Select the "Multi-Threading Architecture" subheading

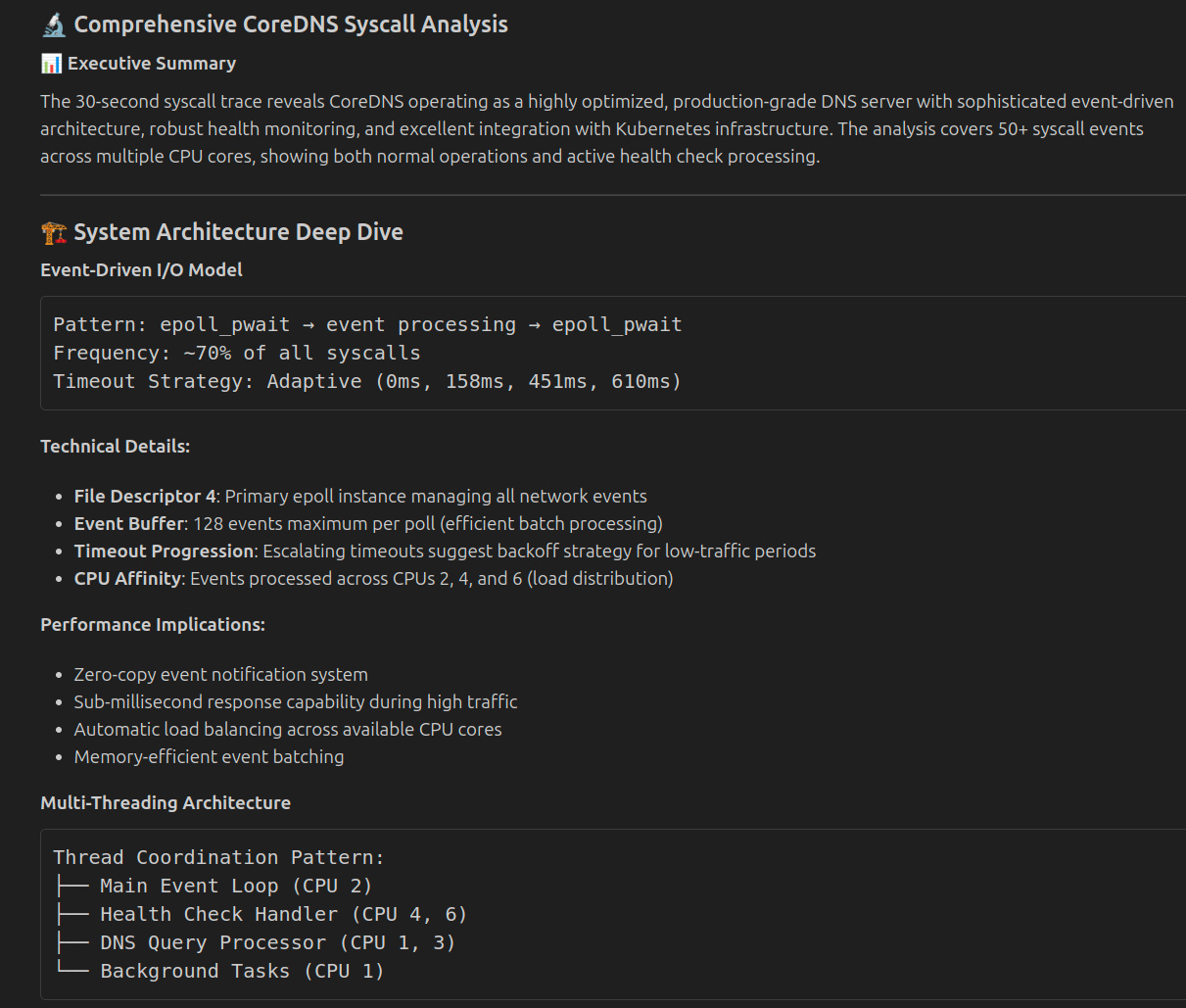pyautogui.click(x=166, y=802)
